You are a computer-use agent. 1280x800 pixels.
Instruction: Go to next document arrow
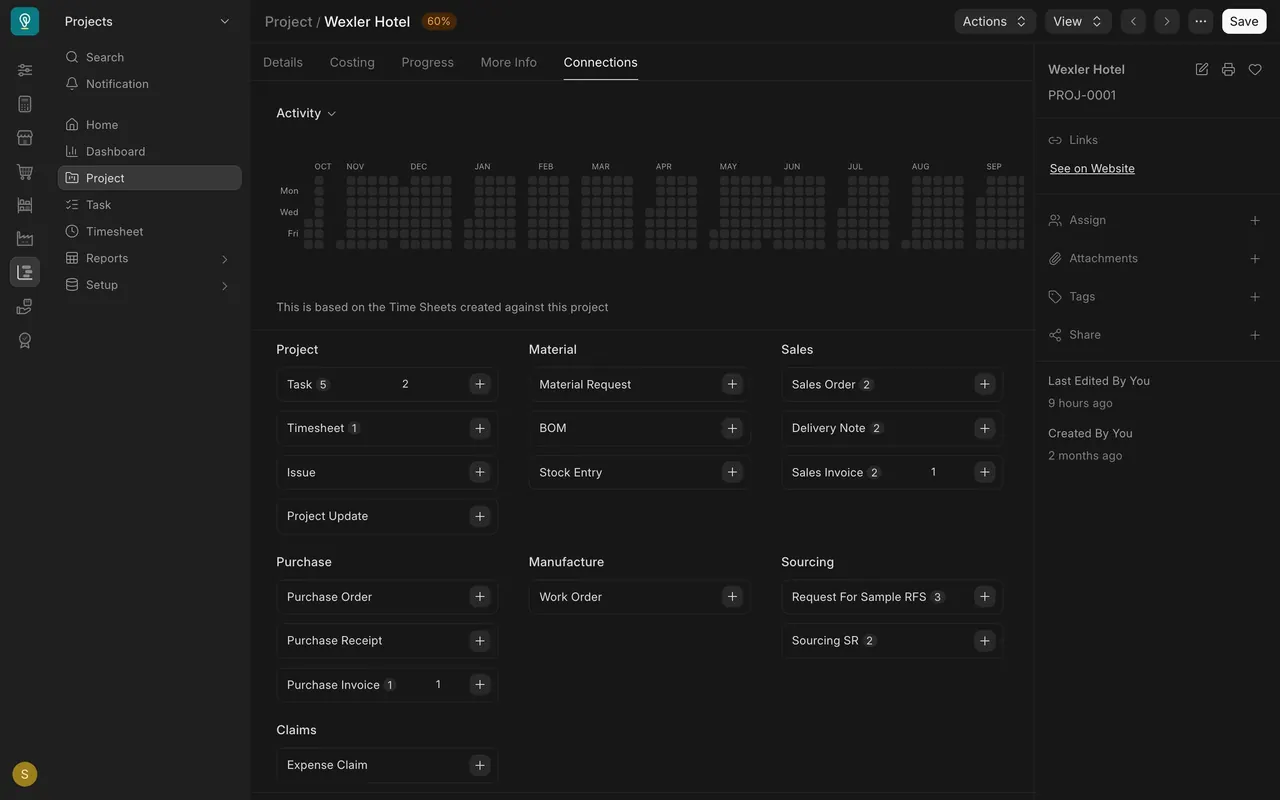pos(1166,21)
